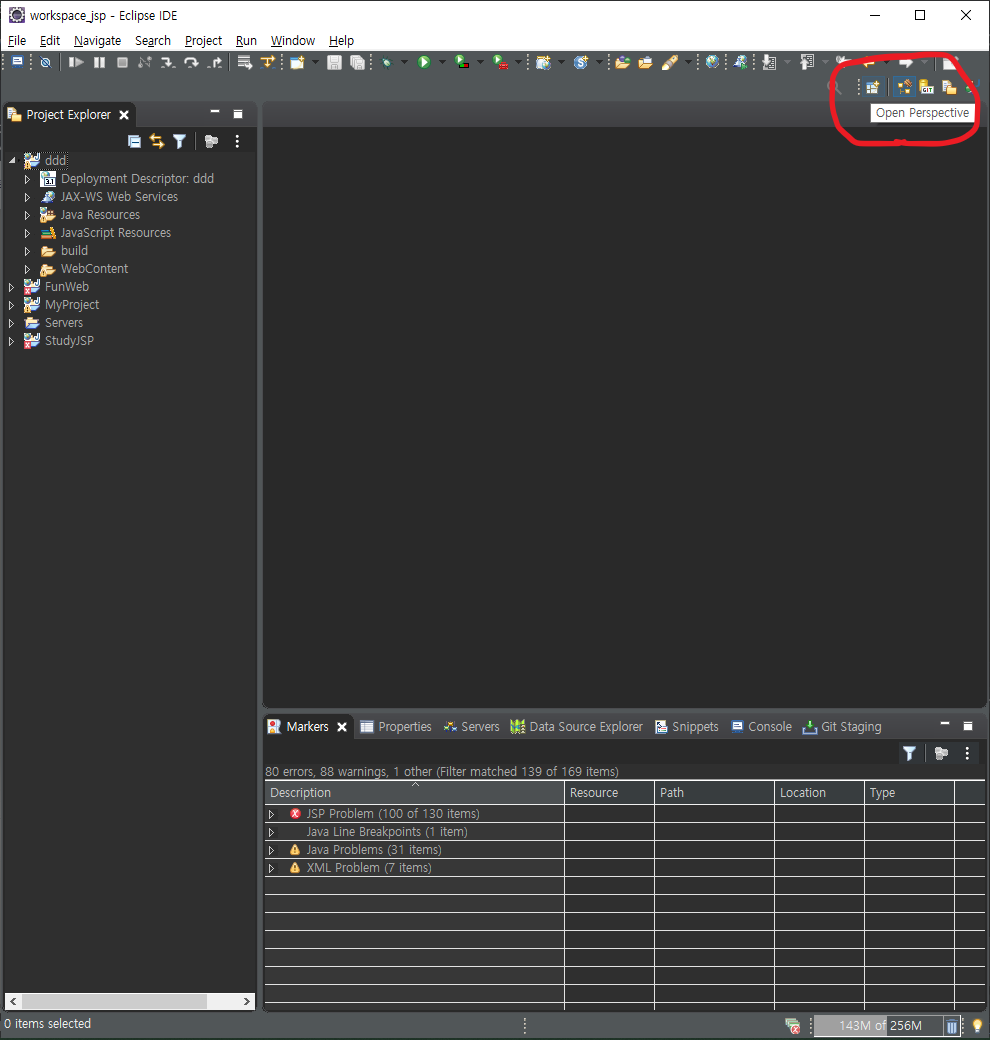Minimize the Project Explorer panel
This screenshot has width=990, height=1040.
[x=215, y=113]
